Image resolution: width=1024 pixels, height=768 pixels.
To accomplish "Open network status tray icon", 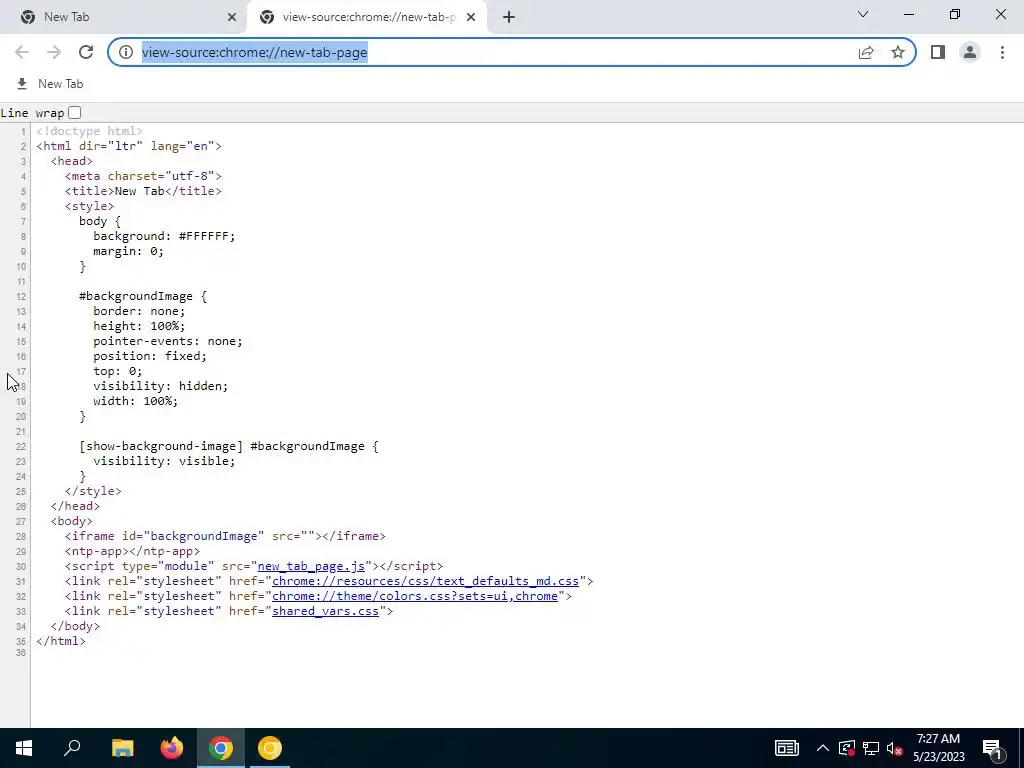I will click(871, 748).
